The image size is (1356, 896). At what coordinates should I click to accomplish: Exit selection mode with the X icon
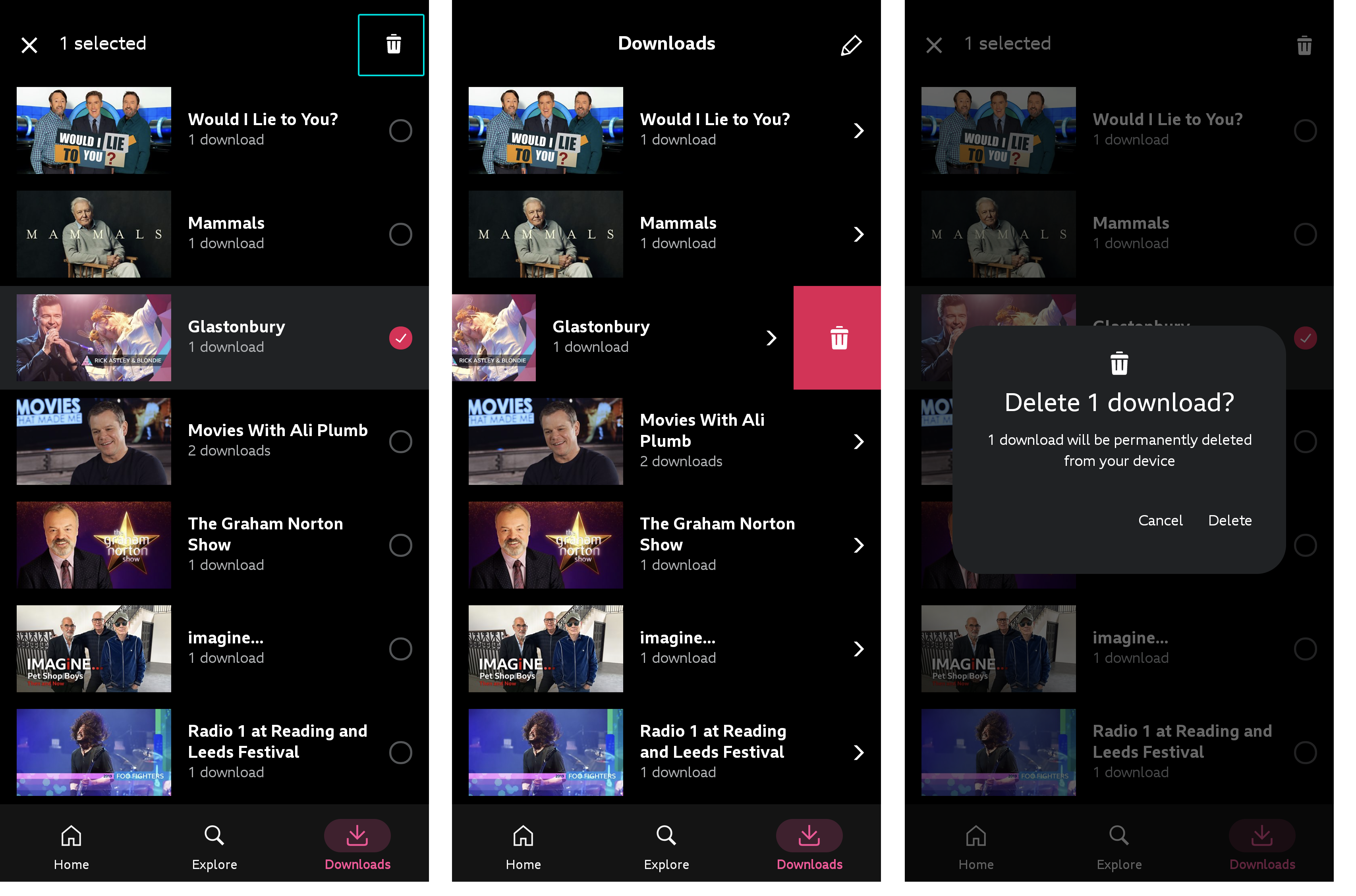[x=29, y=44]
